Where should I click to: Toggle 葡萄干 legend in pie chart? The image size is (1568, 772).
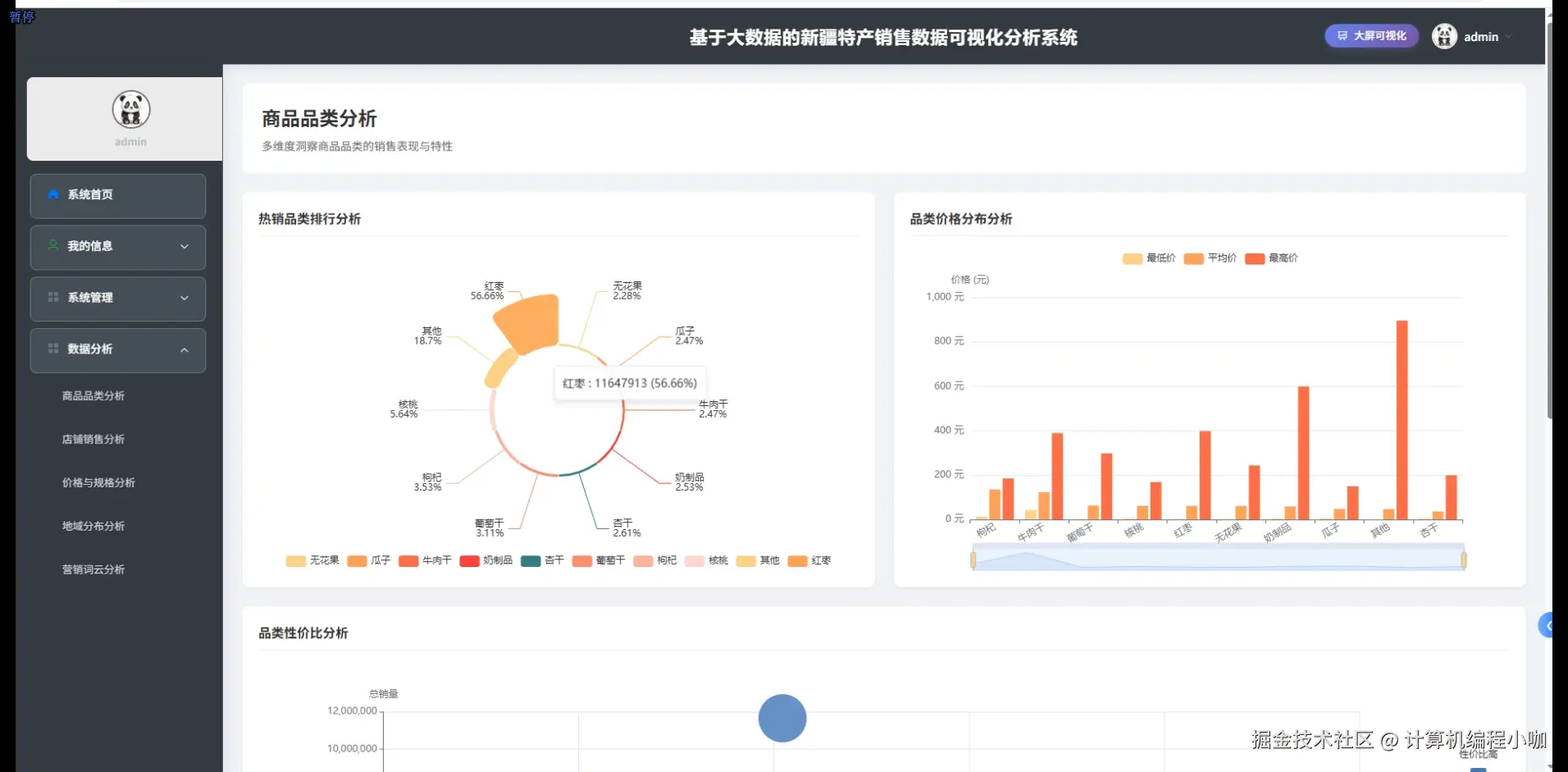(599, 560)
